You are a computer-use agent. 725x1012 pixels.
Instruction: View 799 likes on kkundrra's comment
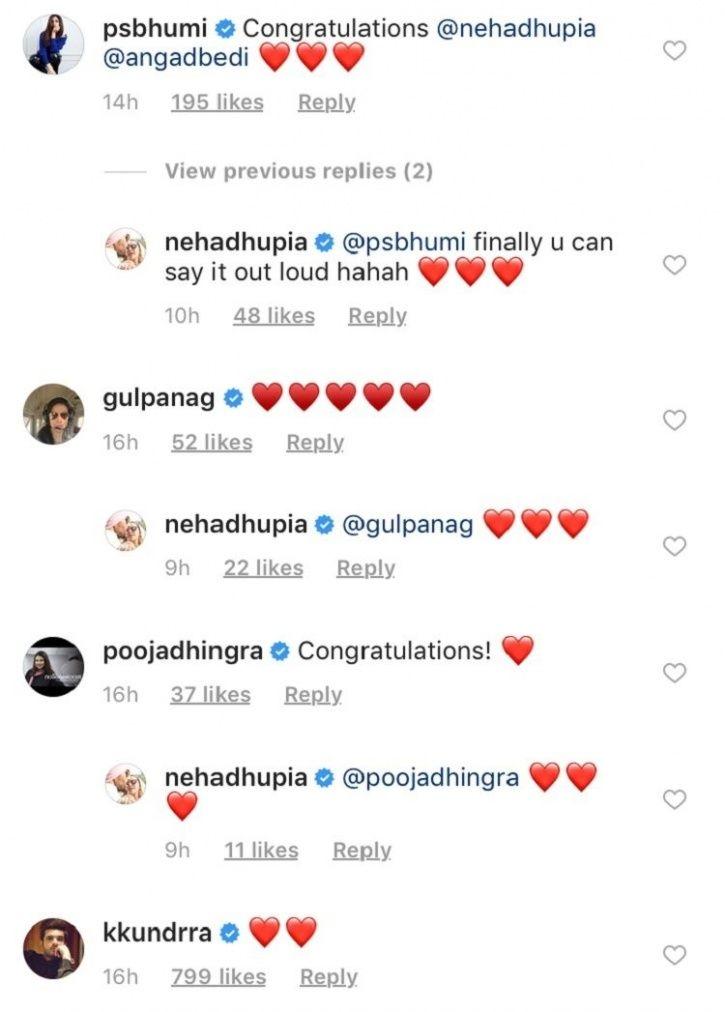[217, 977]
